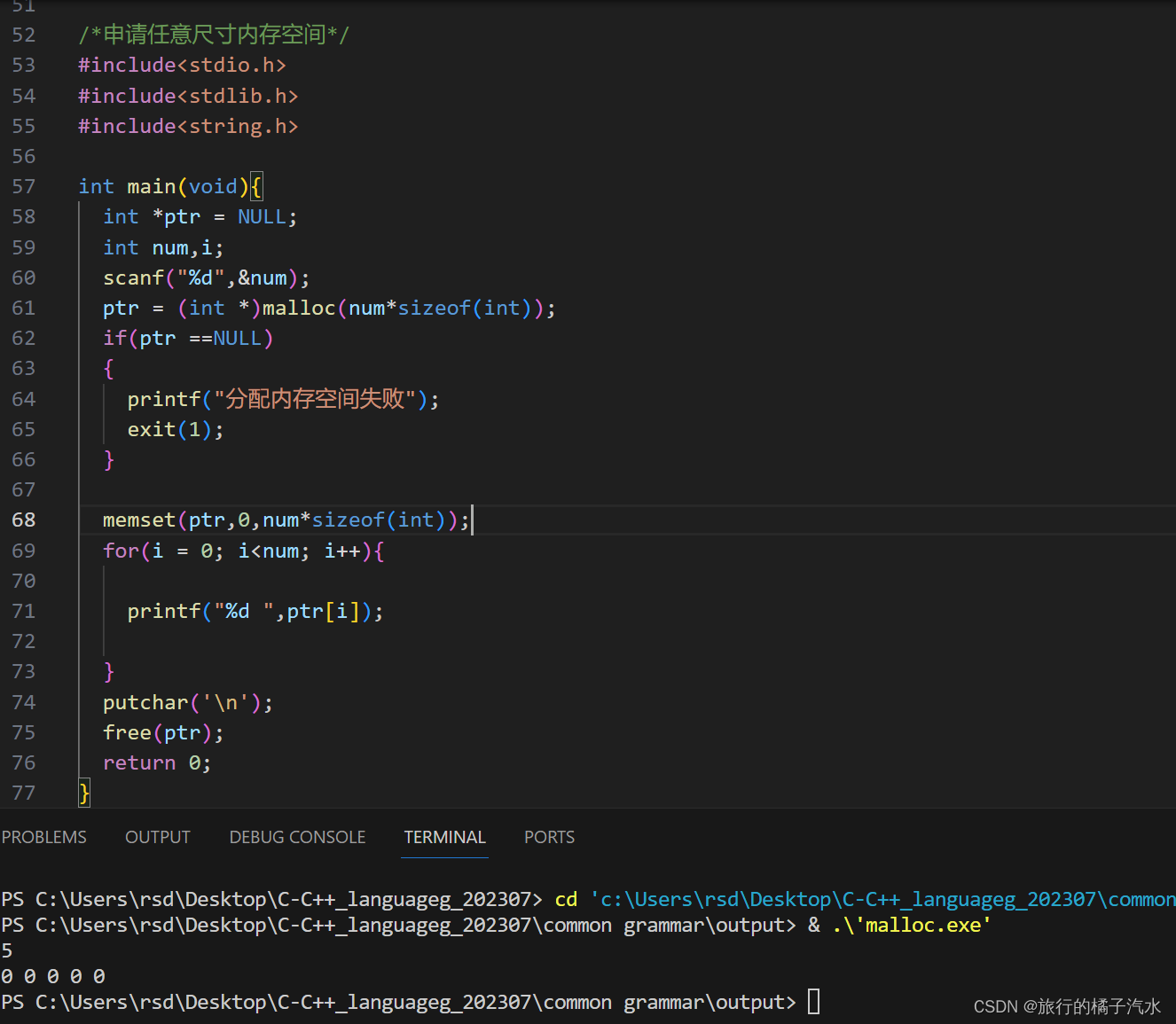
Task: Click the 'if(ptr ==NULL)' condition
Action: click(188, 338)
